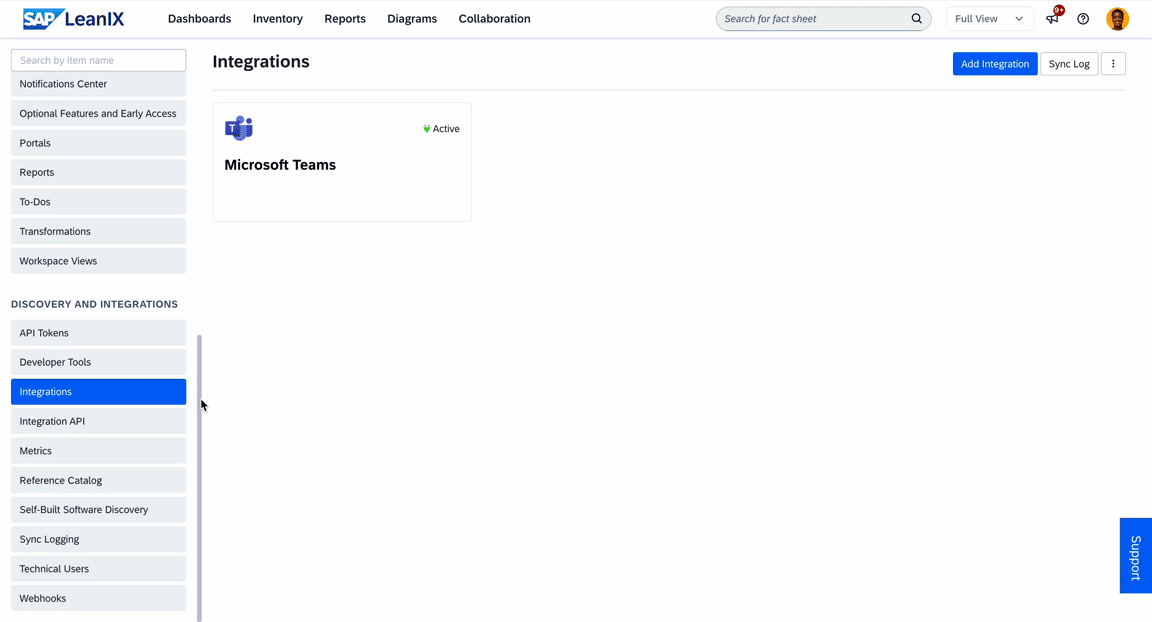Open the Sync Log
Image resolution: width=1152 pixels, height=622 pixels.
click(x=1069, y=64)
